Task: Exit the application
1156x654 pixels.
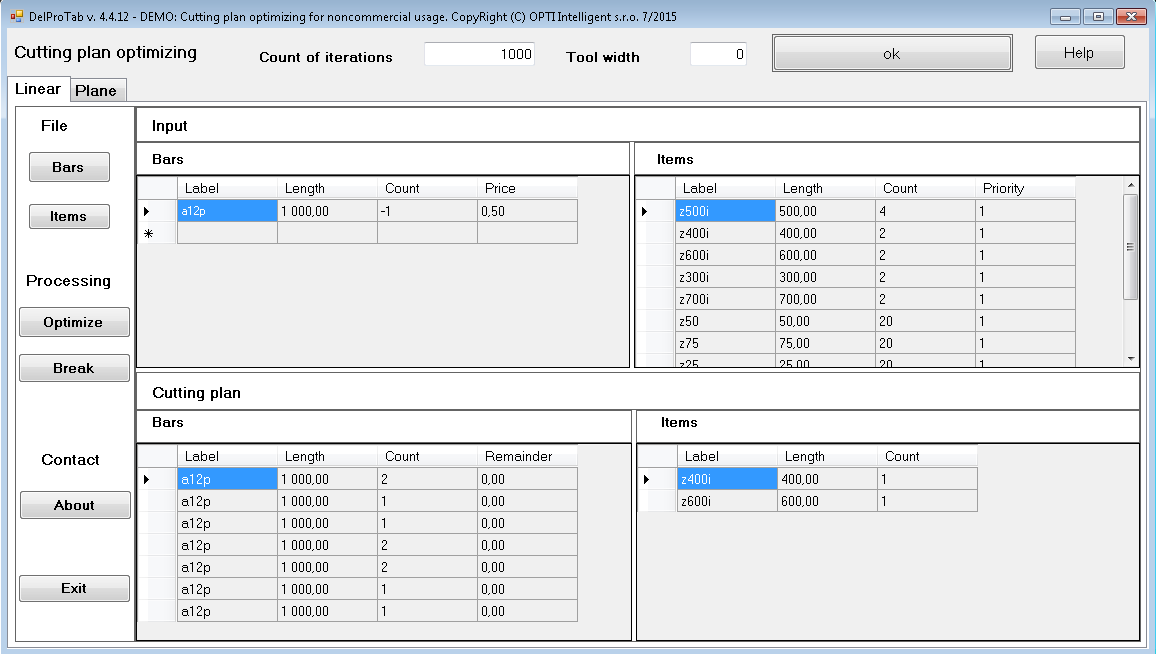Action: (x=74, y=588)
